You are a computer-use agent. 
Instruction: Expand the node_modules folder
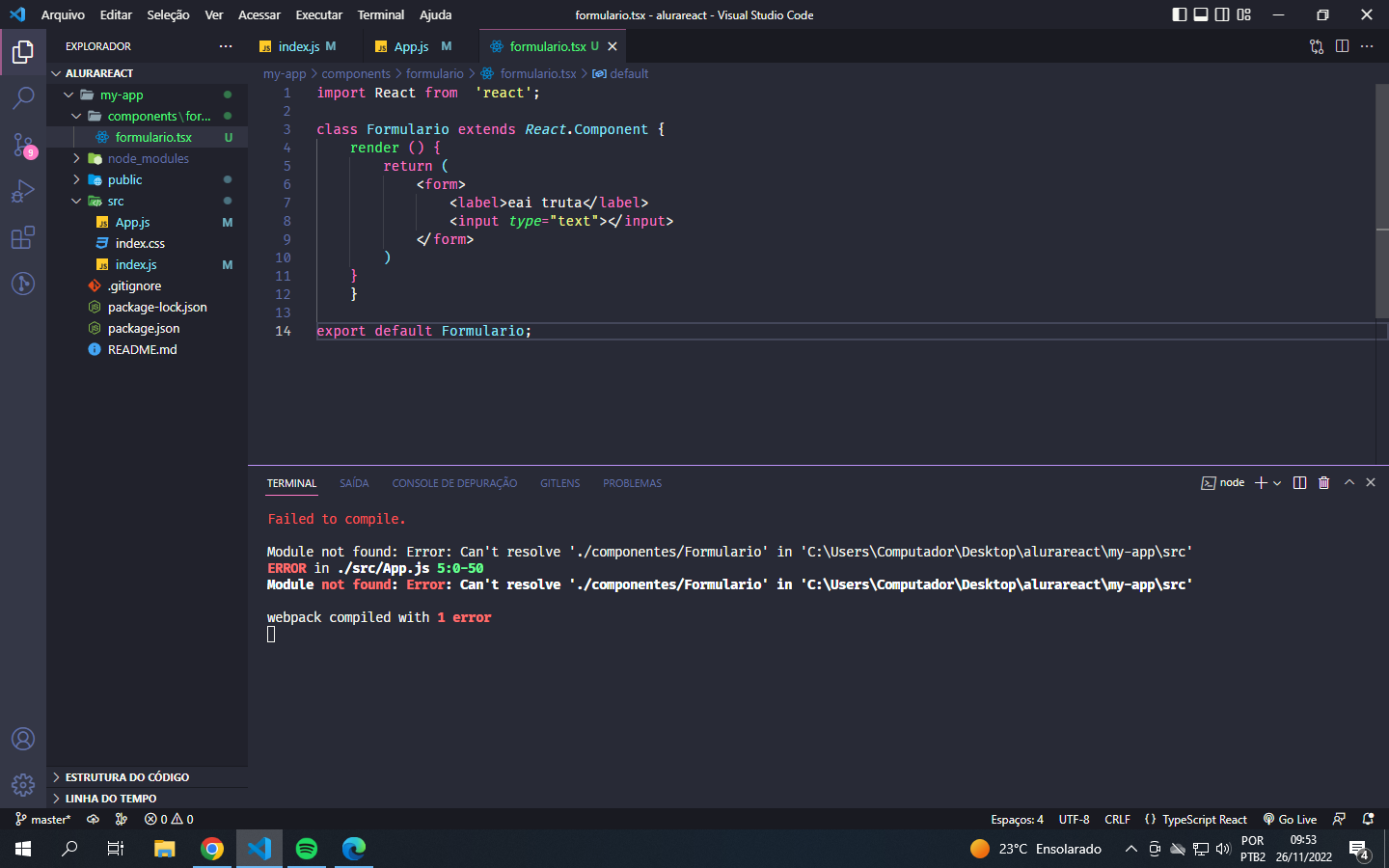[147, 158]
